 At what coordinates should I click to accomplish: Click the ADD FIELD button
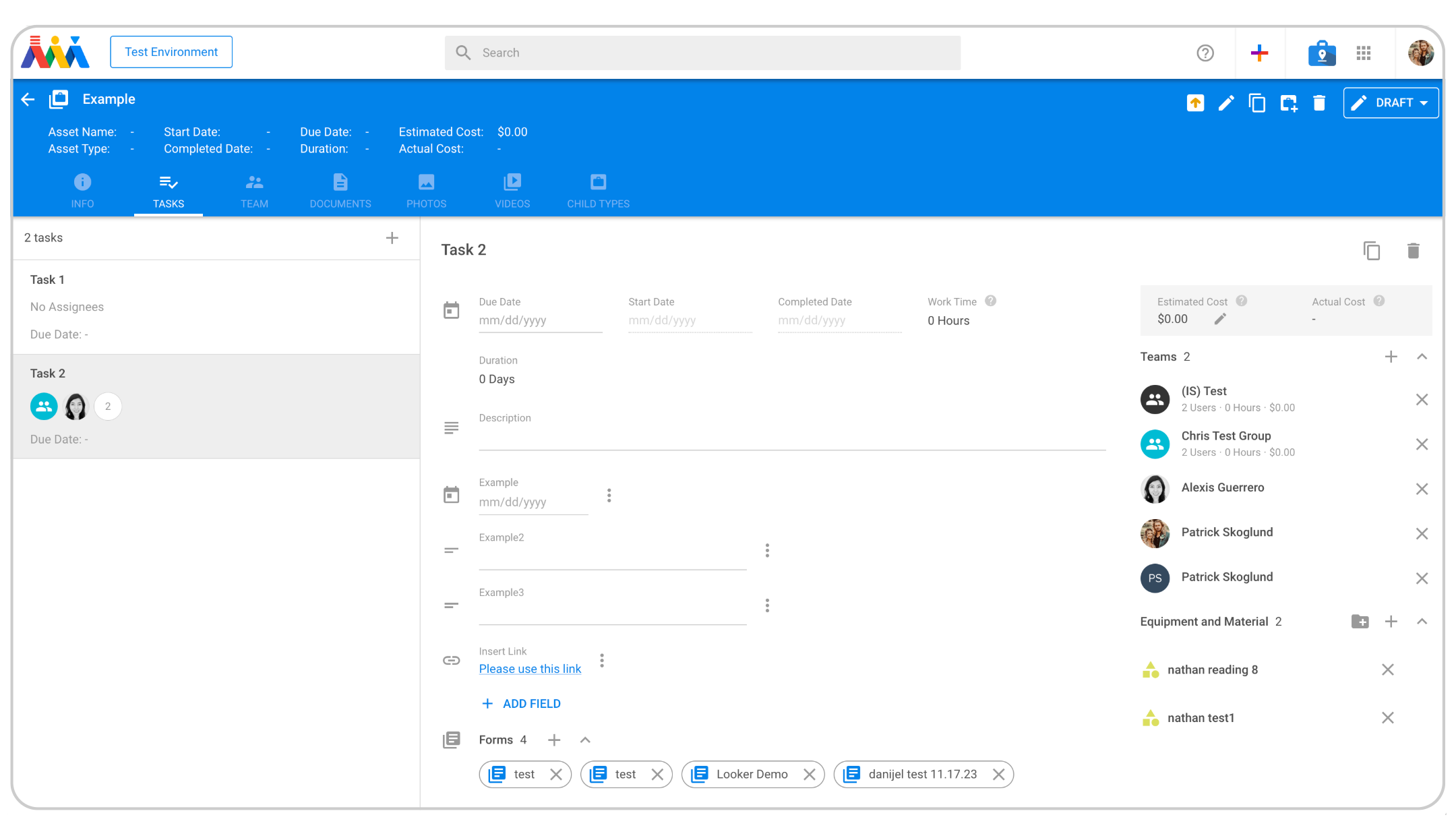pyautogui.click(x=520, y=703)
